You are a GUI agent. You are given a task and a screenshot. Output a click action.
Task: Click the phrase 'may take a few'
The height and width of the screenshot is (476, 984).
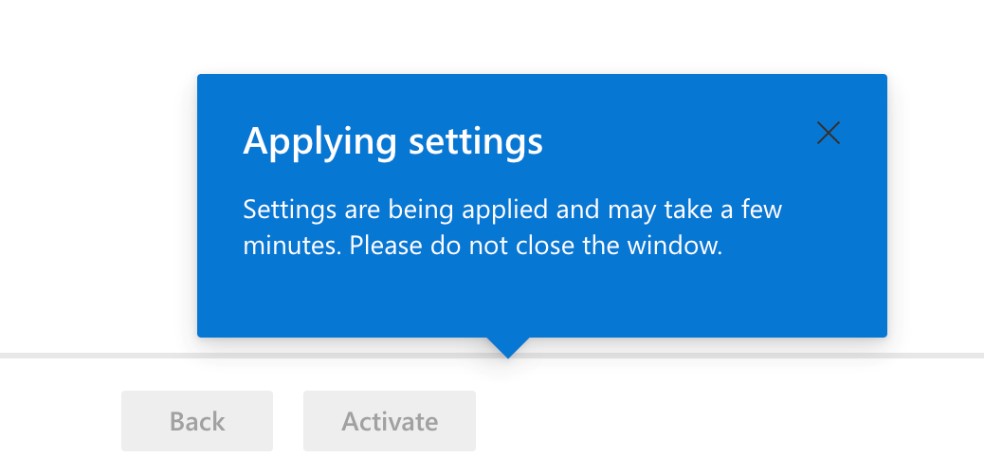click(695, 209)
